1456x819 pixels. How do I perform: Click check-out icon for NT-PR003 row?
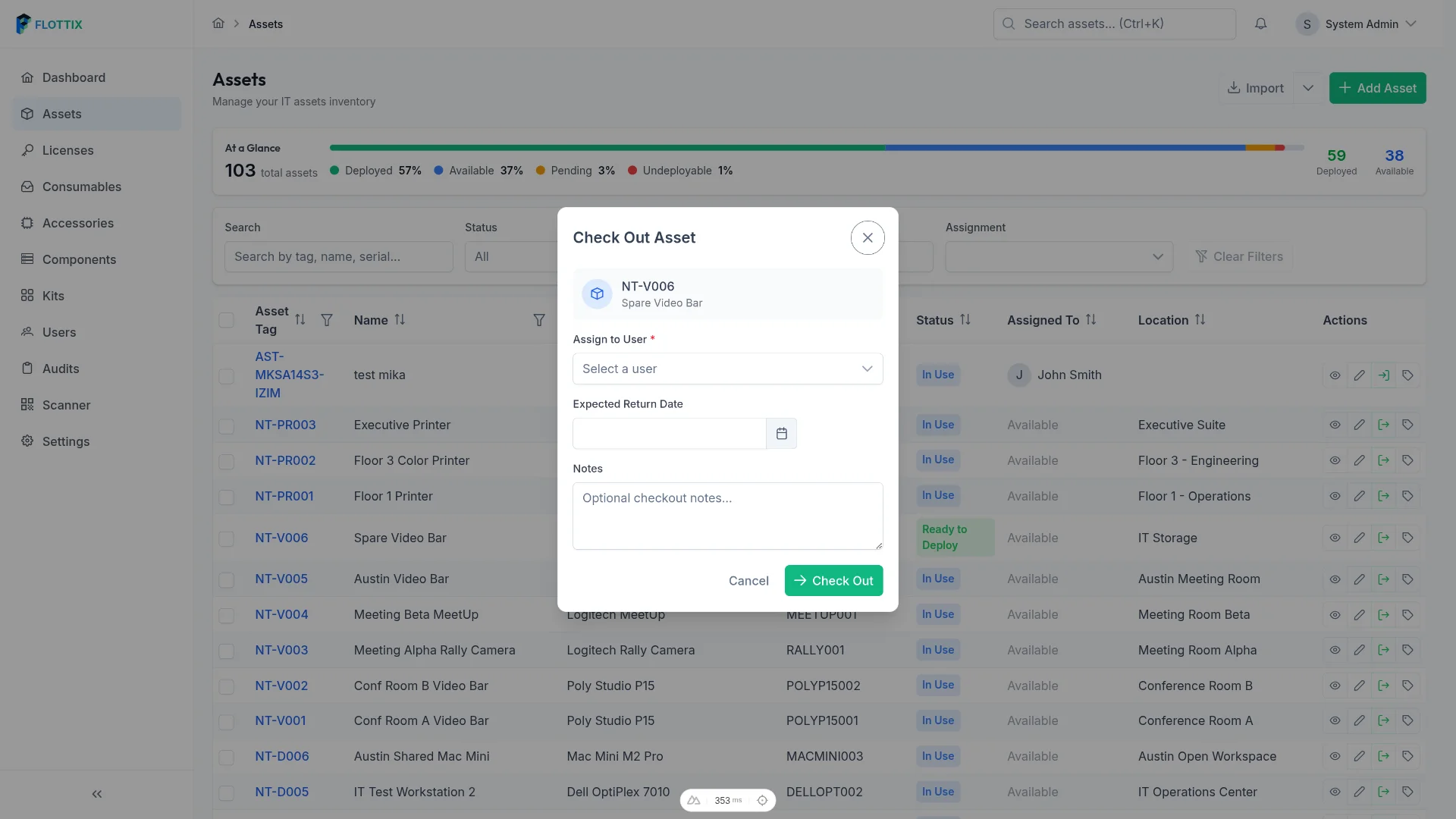[x=1383, y=425]
